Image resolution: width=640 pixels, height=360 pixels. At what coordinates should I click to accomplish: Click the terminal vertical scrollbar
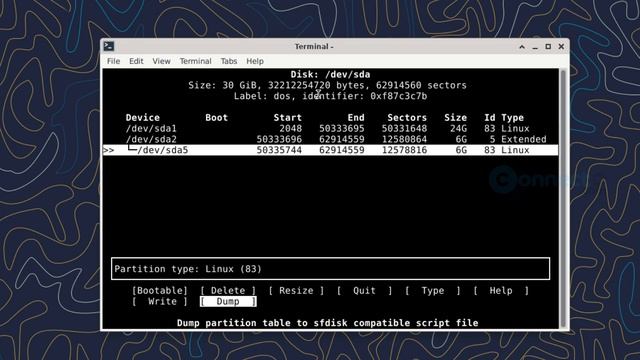[x=563, y=198]
